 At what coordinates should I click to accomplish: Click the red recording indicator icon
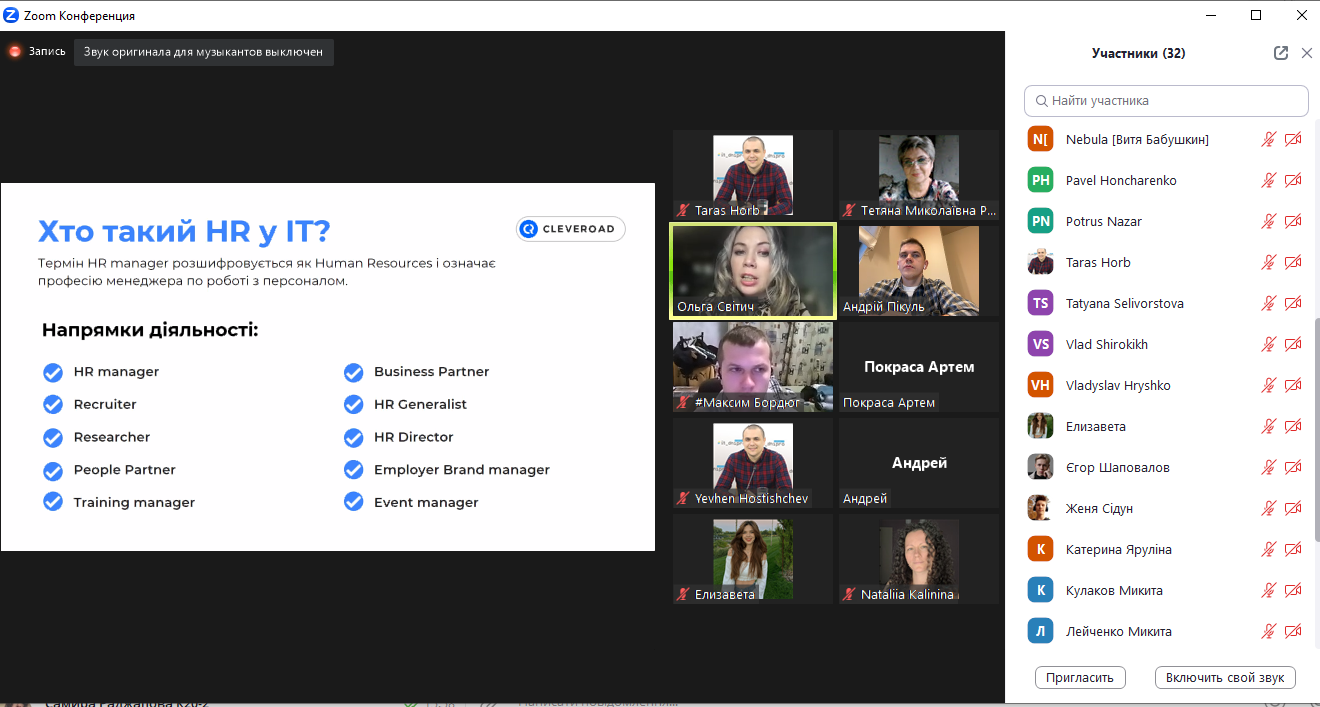coord(15,51)
